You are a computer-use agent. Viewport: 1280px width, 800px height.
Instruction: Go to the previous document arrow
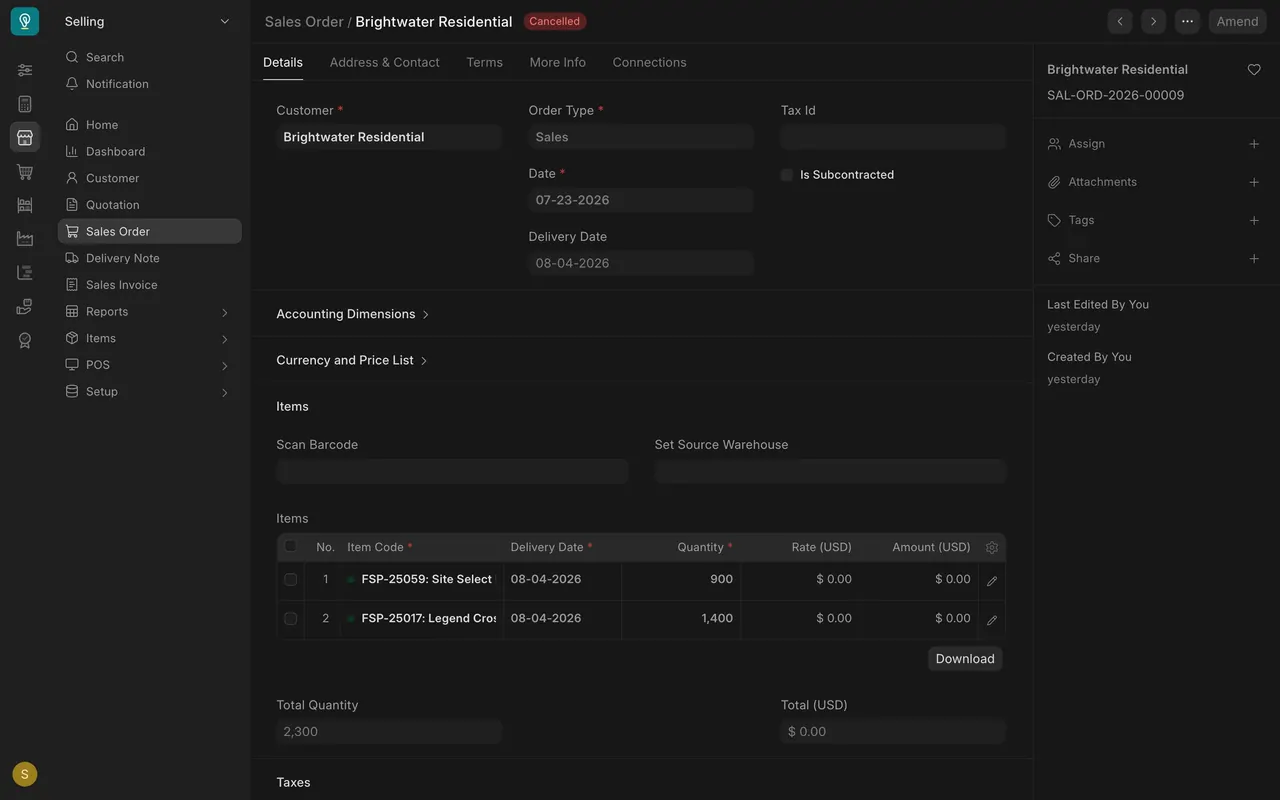pyautogui.click(x=1120, y=21)
